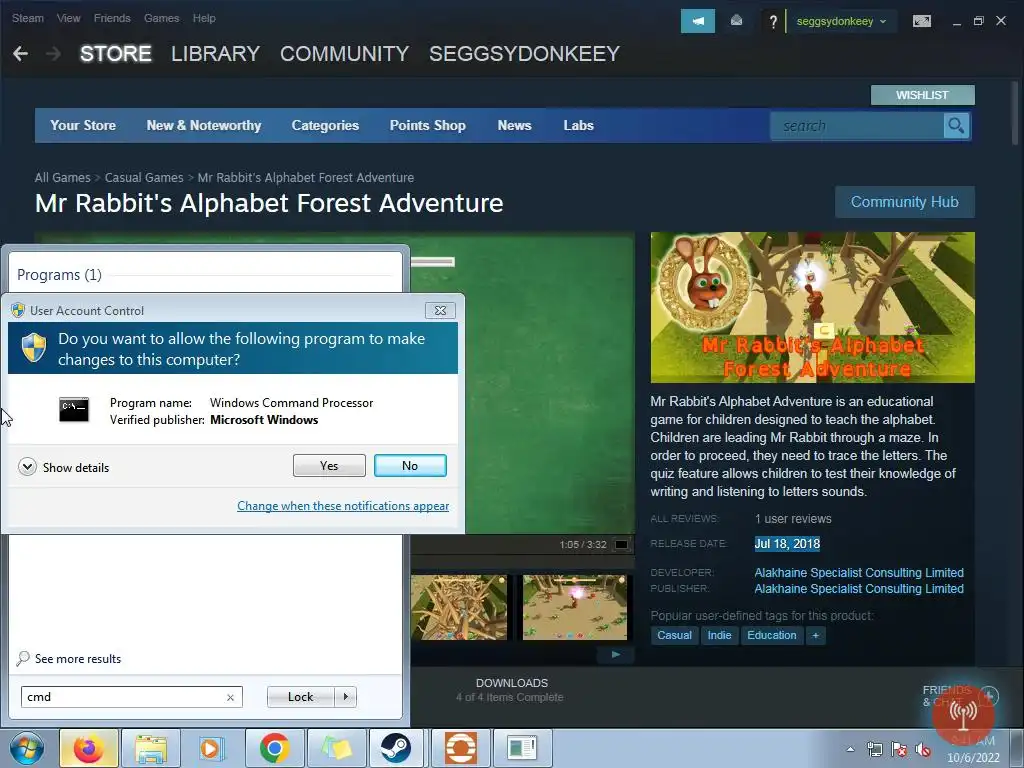Screen dimensions: 1024x768
Task: Click the Steam back arrow
Action: click(20, 54)
